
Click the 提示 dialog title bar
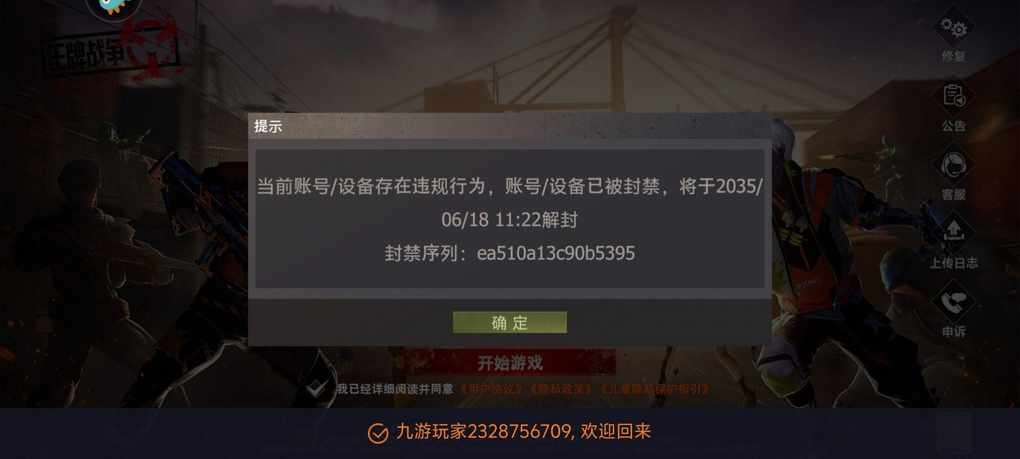(x=509, y=126)
